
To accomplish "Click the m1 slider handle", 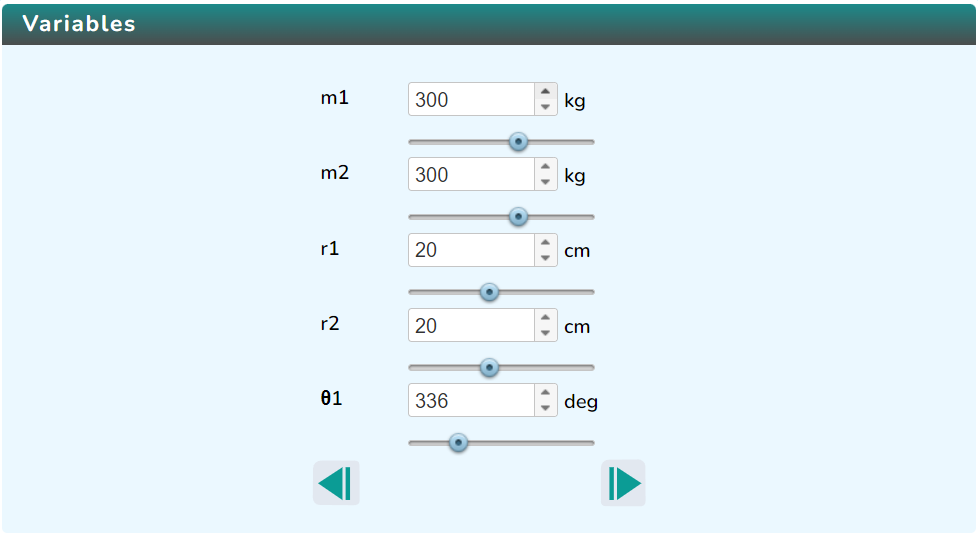I will [x=518, y=142].
